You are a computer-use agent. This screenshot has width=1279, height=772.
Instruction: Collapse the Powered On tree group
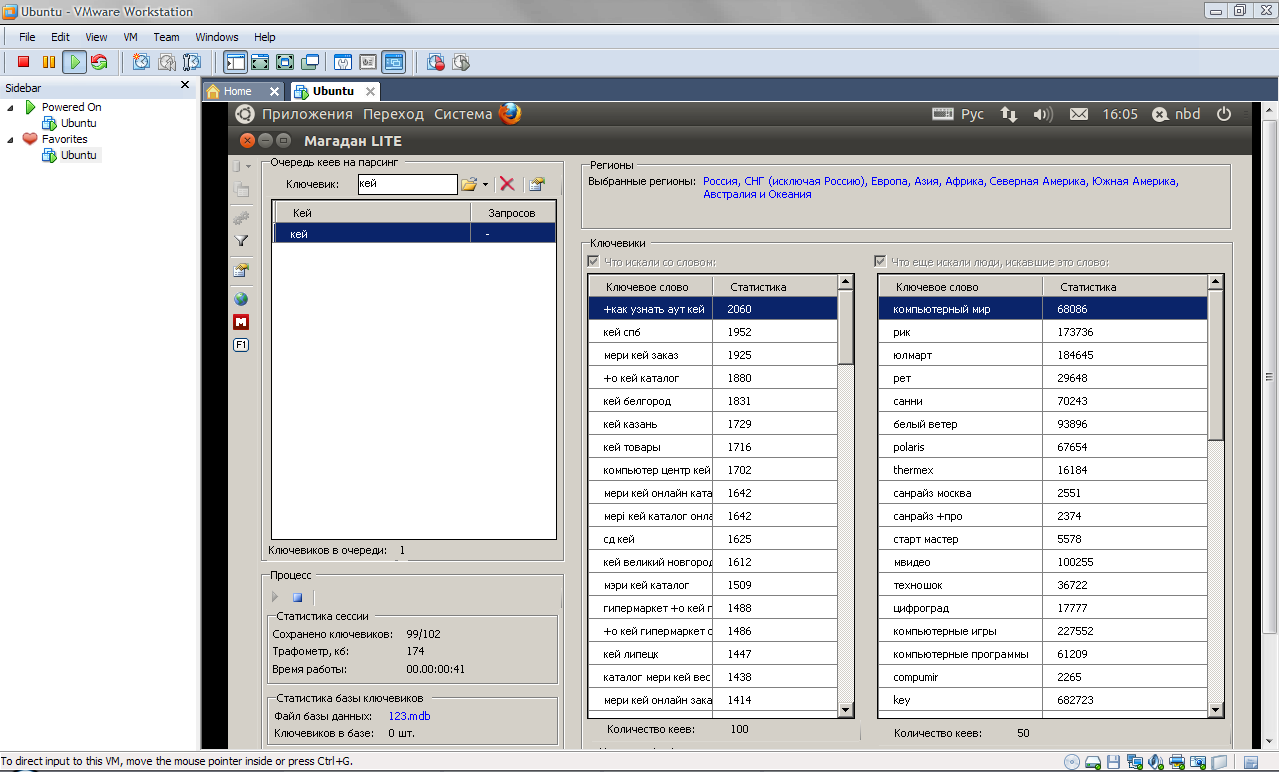11,107
